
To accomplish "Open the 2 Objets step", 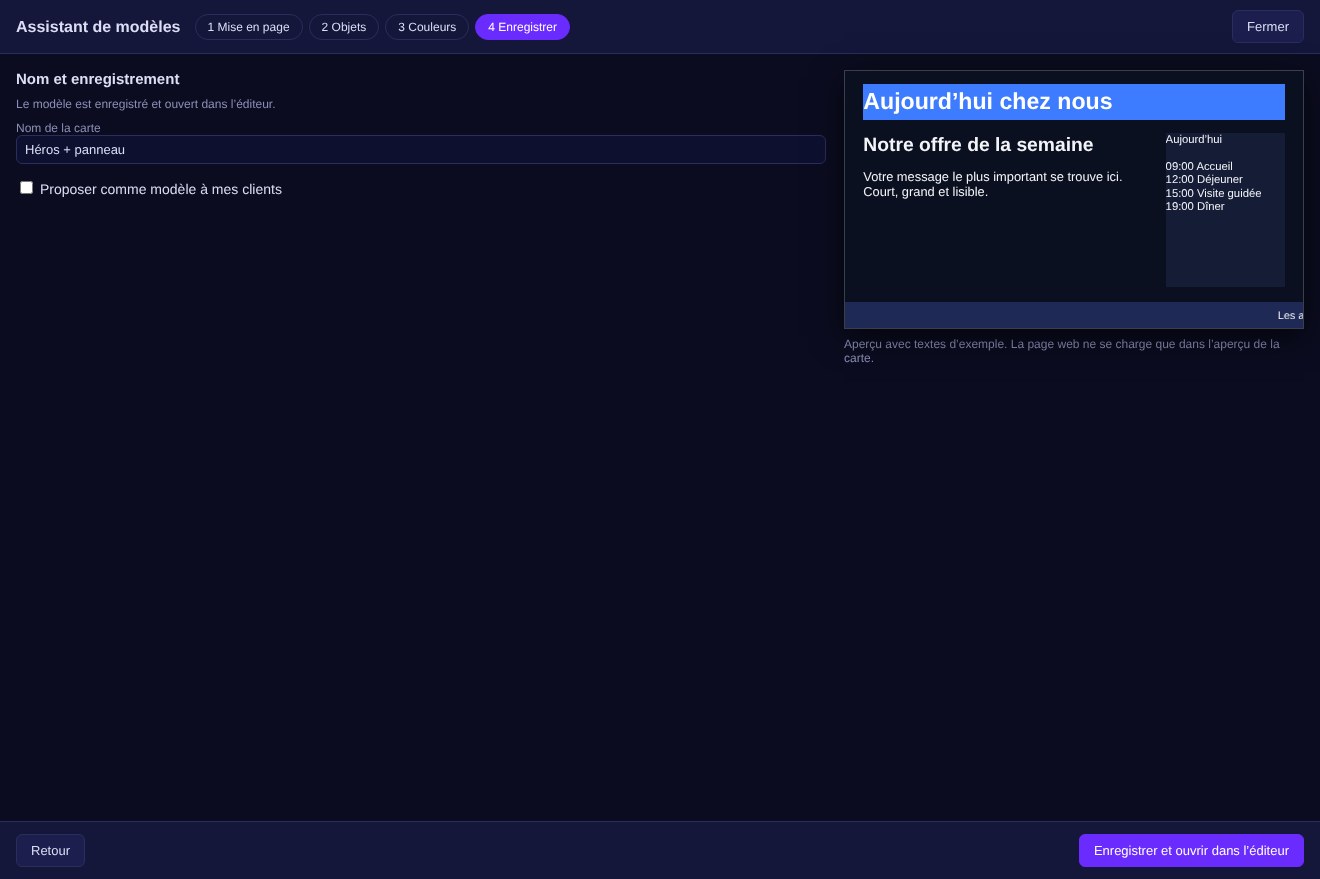I will click(x=344, y=27).
